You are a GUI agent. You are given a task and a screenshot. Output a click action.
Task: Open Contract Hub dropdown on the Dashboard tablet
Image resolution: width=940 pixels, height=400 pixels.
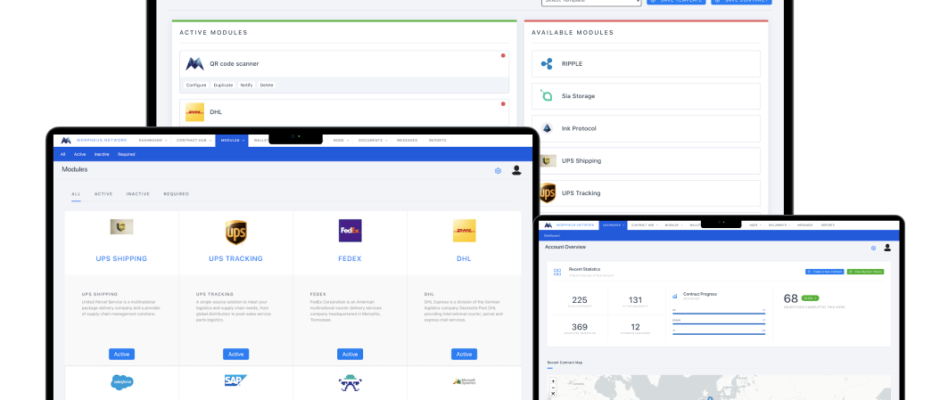[x=644, y=225]
